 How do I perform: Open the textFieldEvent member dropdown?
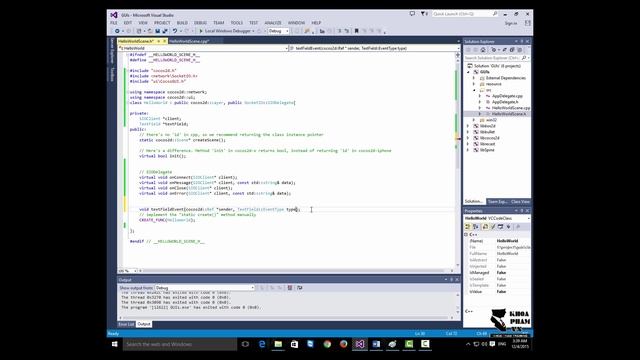[375, 48]
